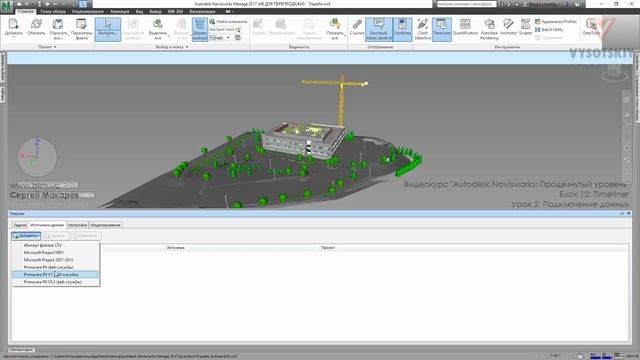The height and width of the screenshot is (360, 640).
Task: Open the Источники данных tab in TimeLiner
Action: tap(47, 225)
